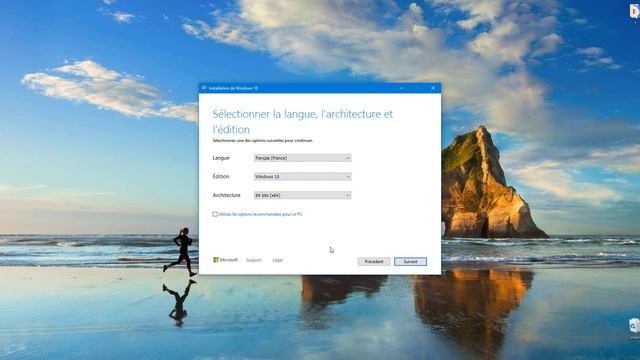Open the Légal link
The height and width of the screenshot is (360, 640).
[278, 260]
